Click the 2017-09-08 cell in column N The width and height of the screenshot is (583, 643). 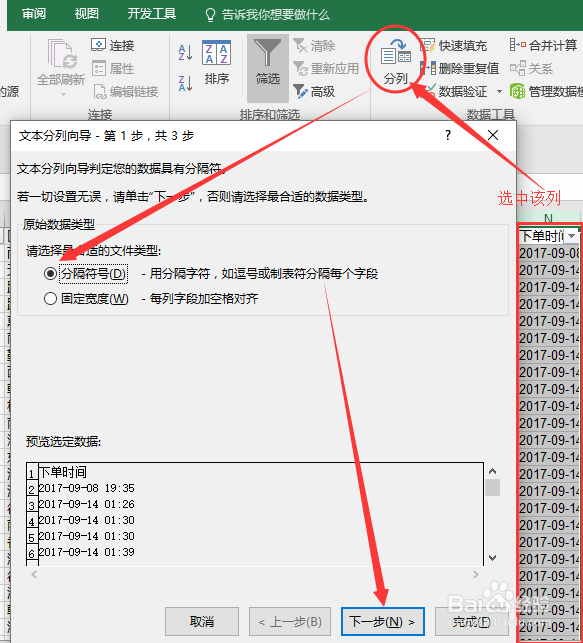pyautogui.click(x=549, y=253)
